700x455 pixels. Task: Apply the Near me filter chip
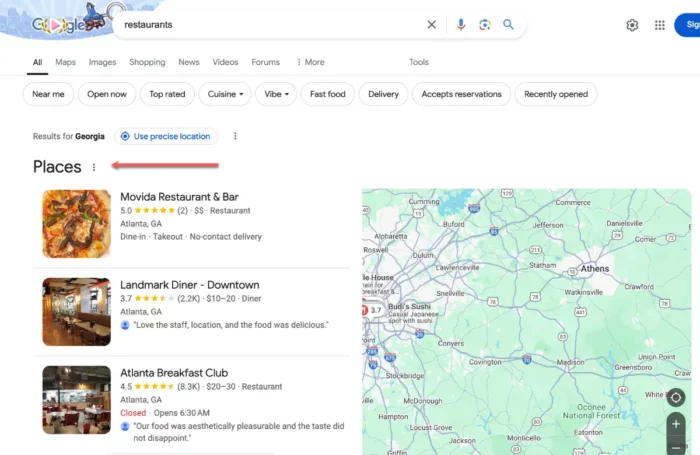[x=48, y=94]
